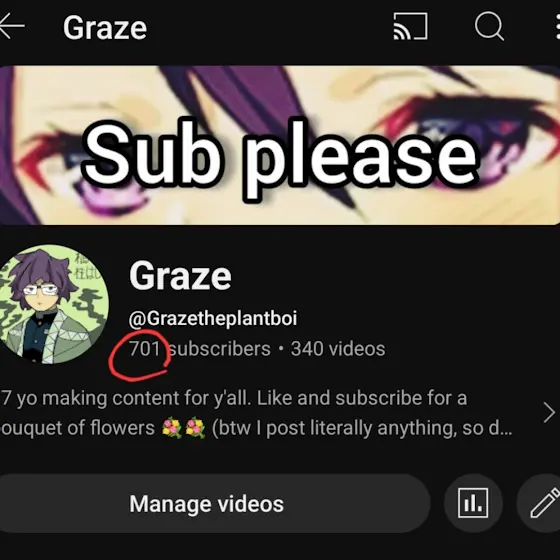Tap the red circle annotation around 701
The width and height of the screenshot is (560, 560).
(x=139, y=356)
